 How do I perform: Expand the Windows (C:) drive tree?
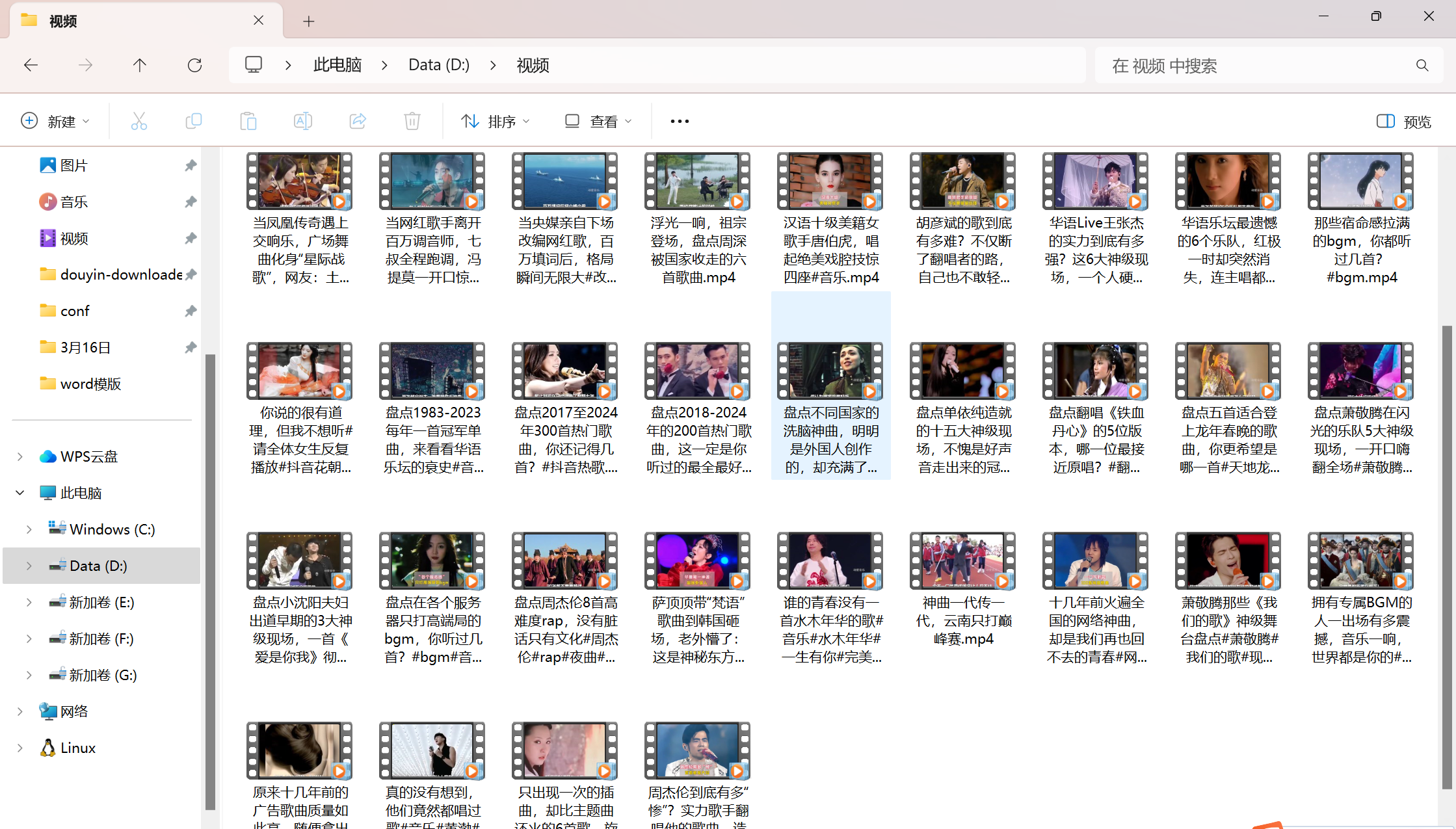click(29, 529)
